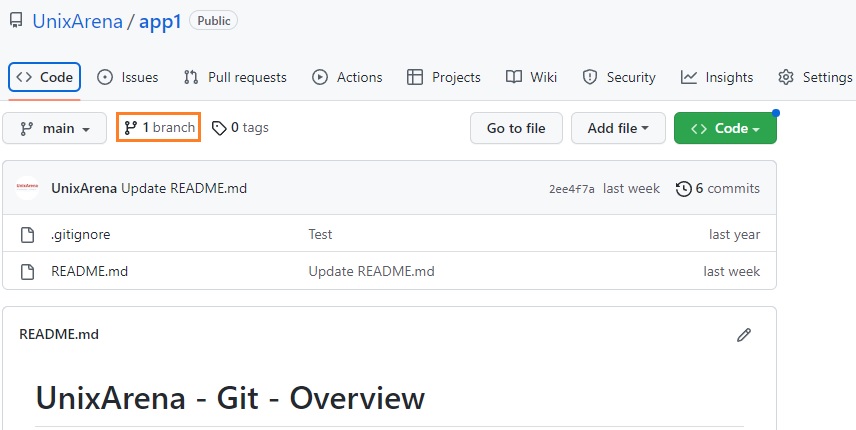Screen dimensions: 856x430
Task: View the 1 branch link
Action: [x=159, y=127]
